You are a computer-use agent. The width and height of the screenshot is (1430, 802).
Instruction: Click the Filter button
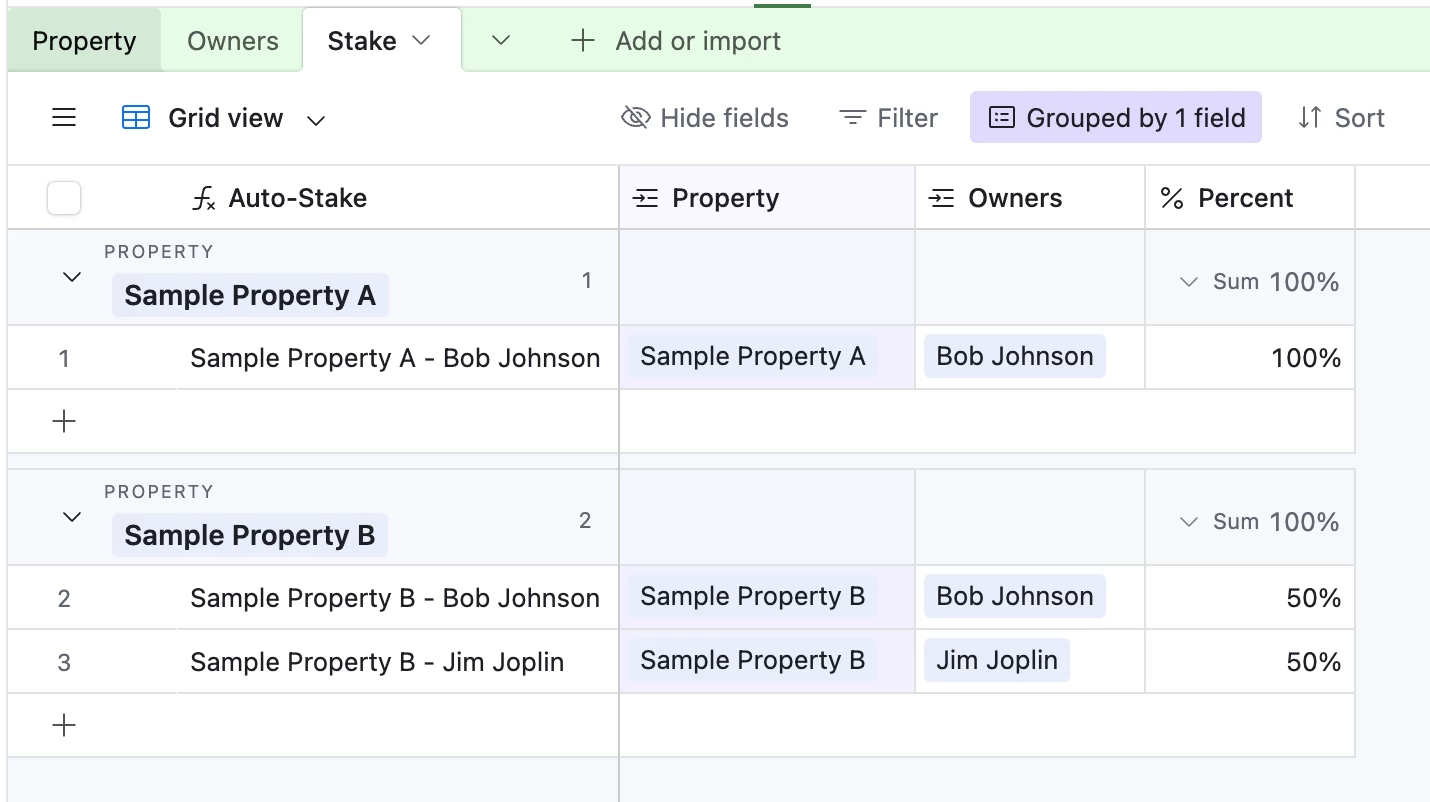(888, 118)
